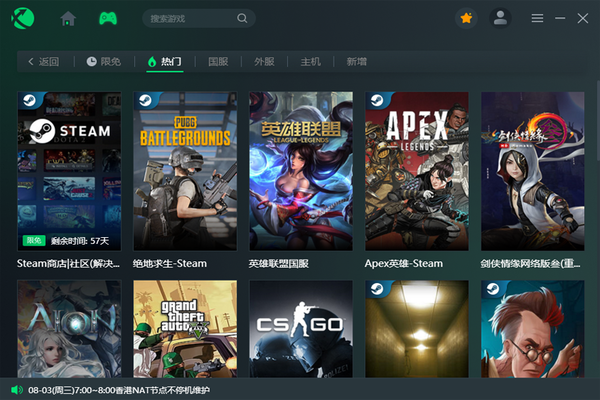Image resolution: width=600 pixels, height=400 pixels.
Task: Go back using the 返回 button
Action: coord(43,62)
